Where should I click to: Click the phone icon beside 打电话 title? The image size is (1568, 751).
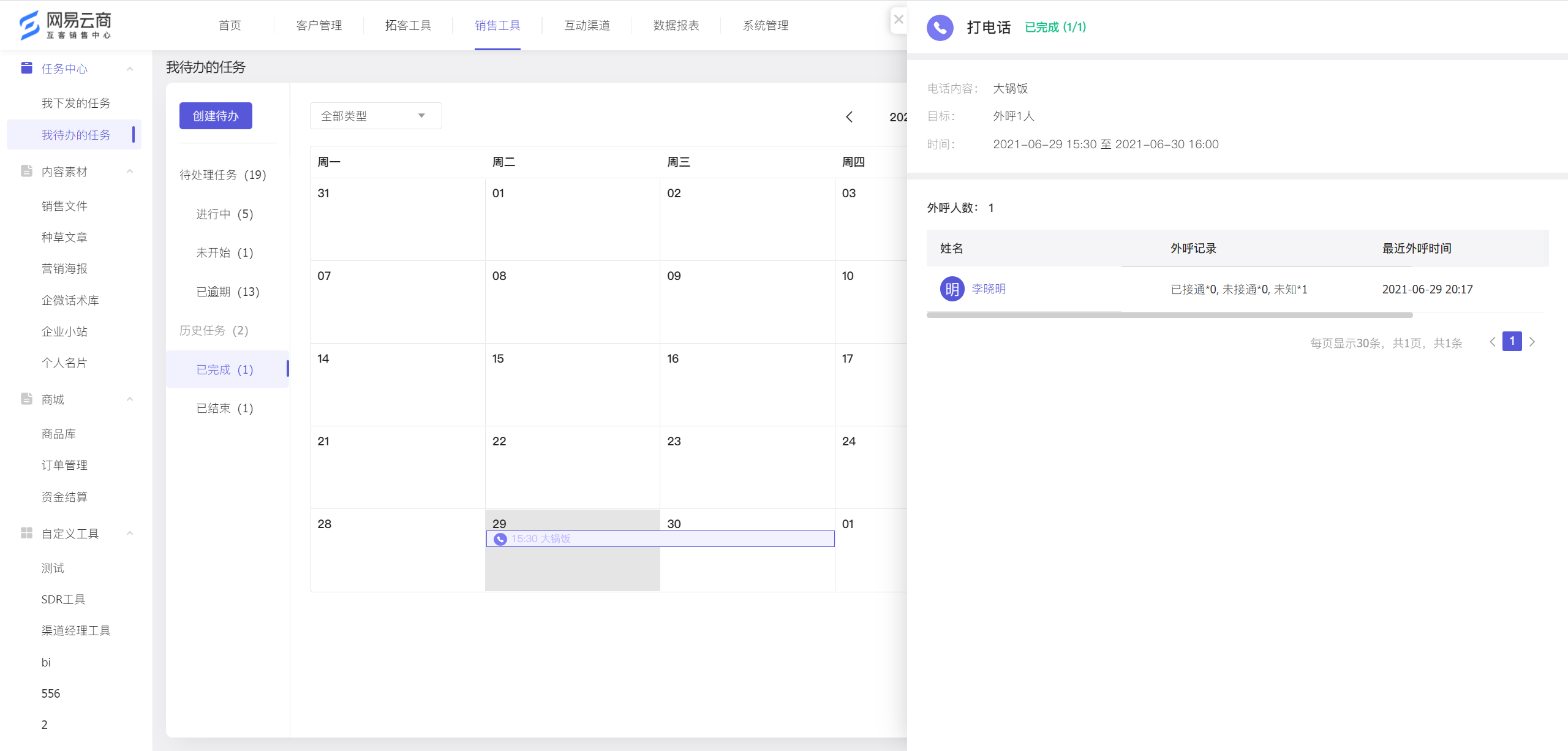point(940,28)
